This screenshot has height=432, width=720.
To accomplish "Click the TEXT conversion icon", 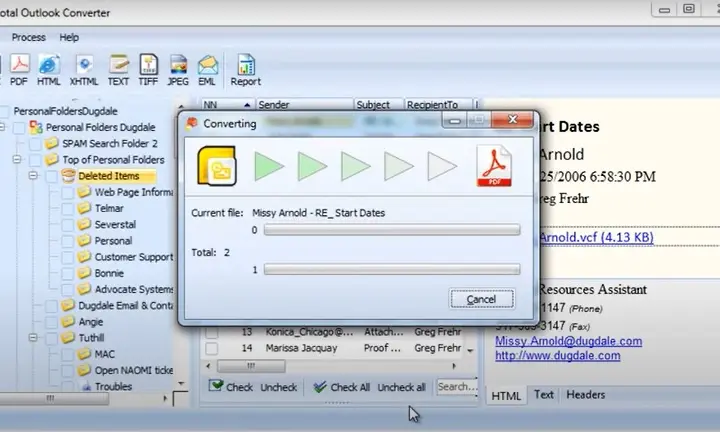I will (x=118, y=68).
